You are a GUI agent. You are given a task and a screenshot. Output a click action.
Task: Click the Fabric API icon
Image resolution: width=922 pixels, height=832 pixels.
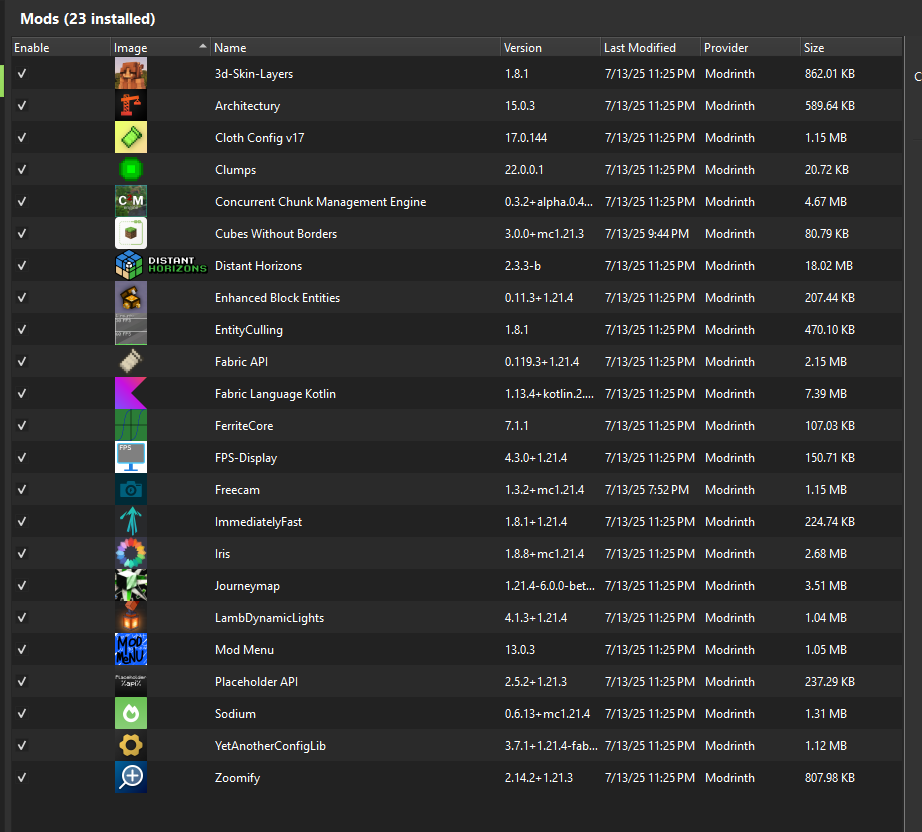coord(131,362)
